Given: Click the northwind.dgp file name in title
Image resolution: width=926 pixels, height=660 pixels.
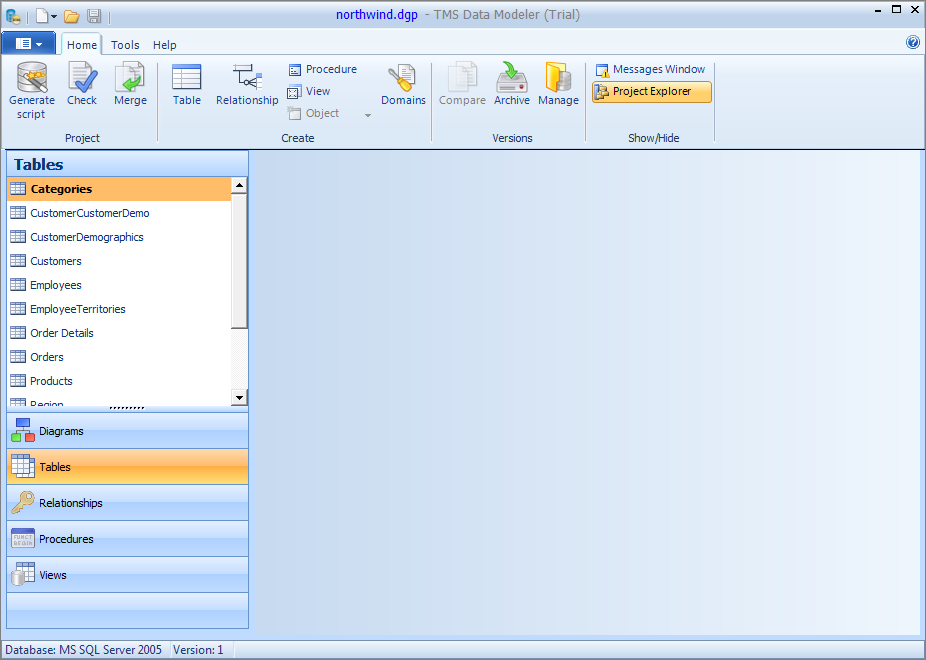Looking at the screenshot, I should pos(377,15).
